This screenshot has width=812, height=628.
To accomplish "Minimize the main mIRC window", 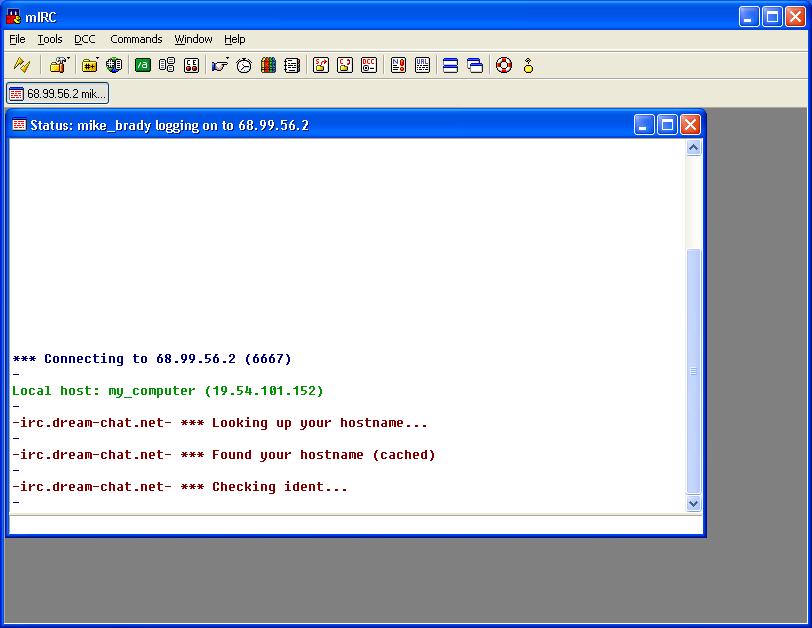I will coord(748,17).
